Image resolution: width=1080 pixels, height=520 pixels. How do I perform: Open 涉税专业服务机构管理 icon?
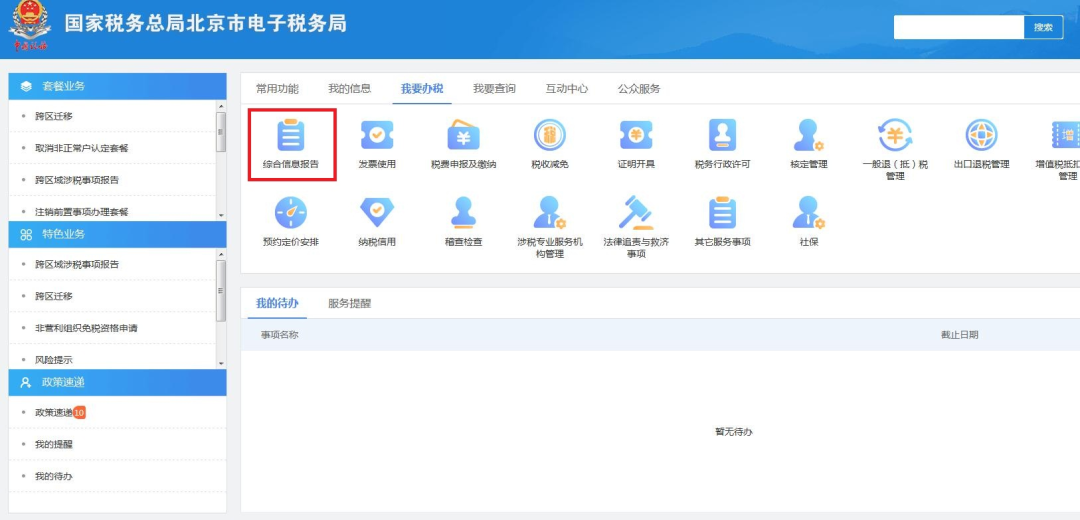[550, 212]
